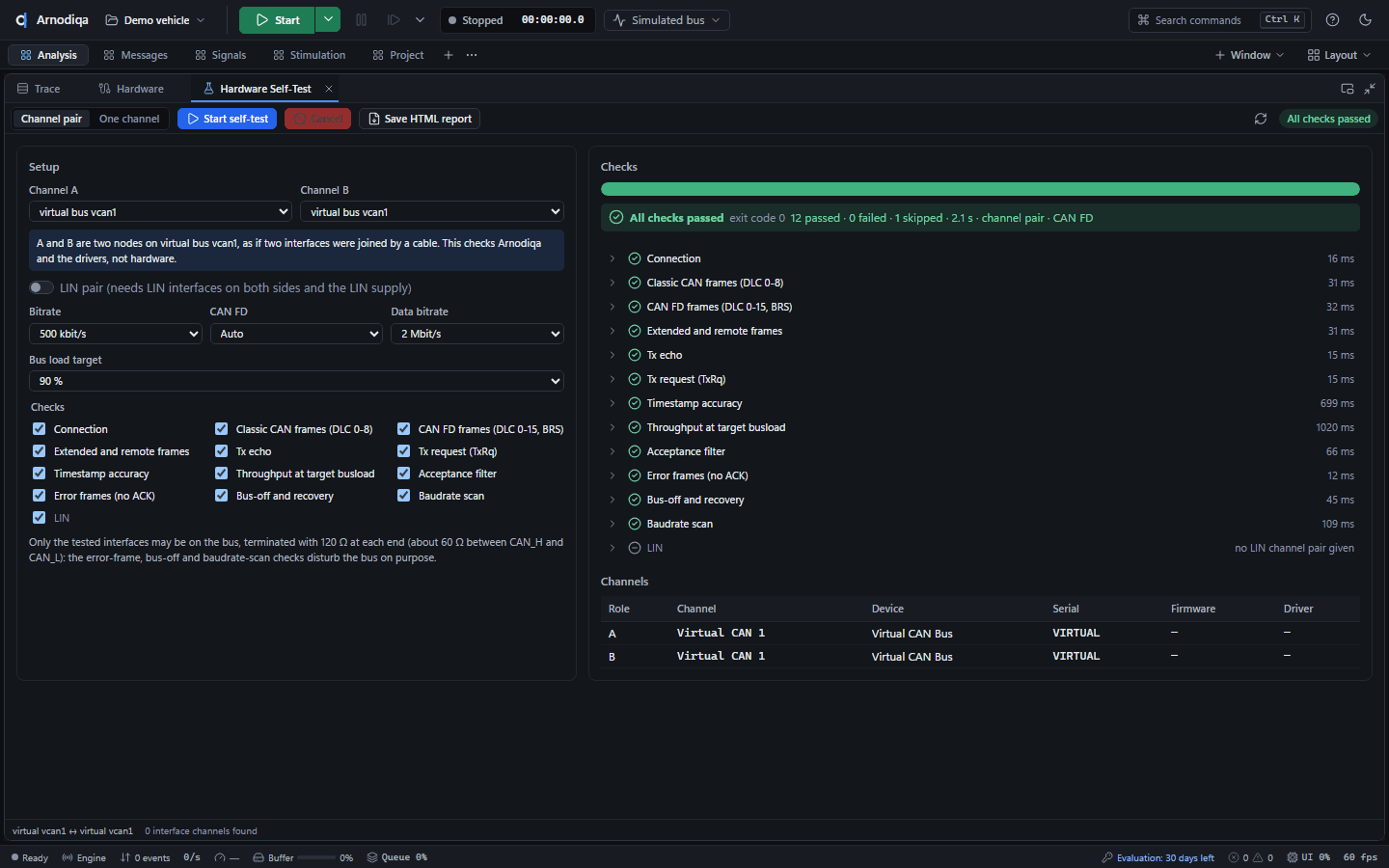Close the Hardware Self-Test tab
This screenshot has width=1389, height=868.
[329, 89]
